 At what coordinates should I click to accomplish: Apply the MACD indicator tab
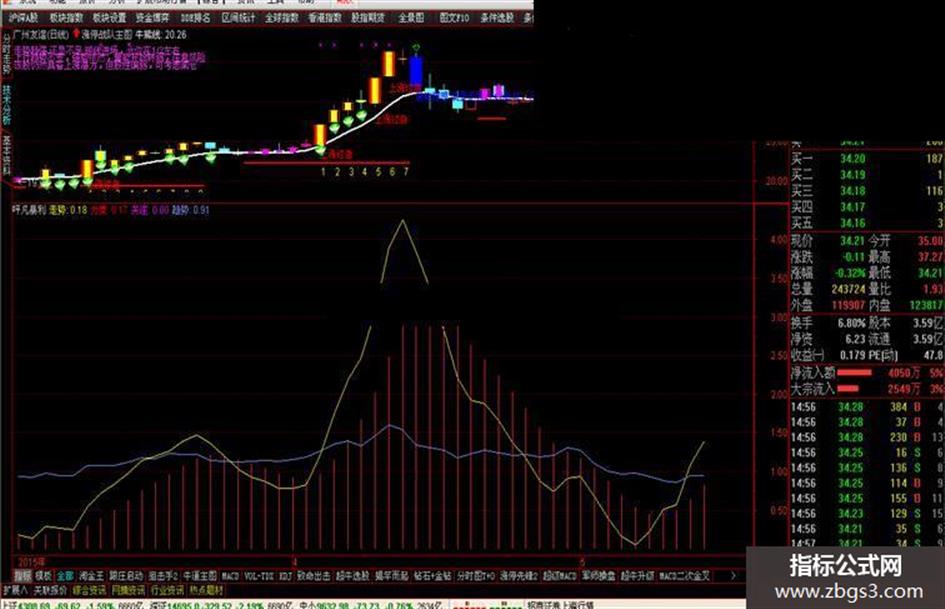(x=230, y=576)
